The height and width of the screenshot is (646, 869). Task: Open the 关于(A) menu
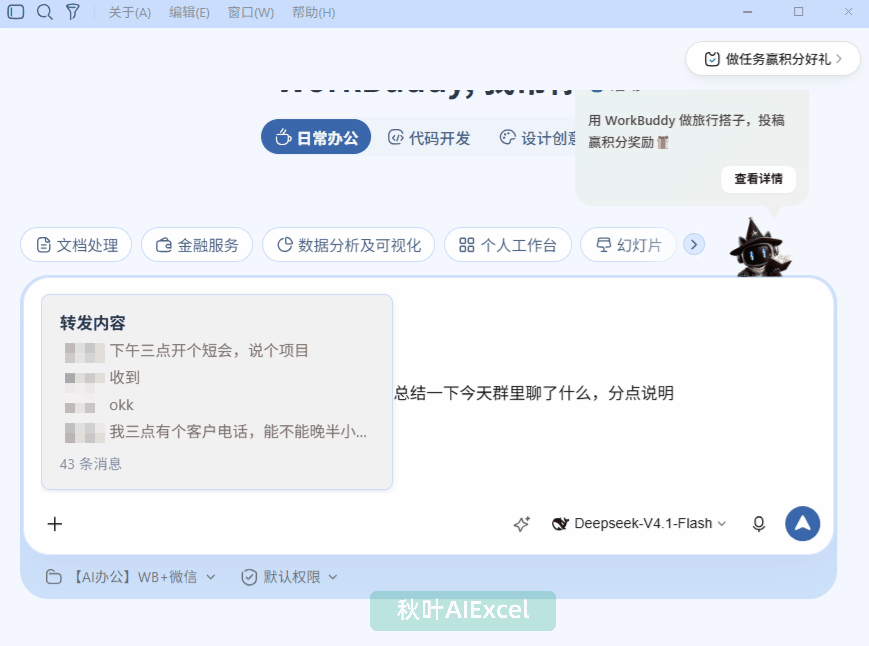130,12
